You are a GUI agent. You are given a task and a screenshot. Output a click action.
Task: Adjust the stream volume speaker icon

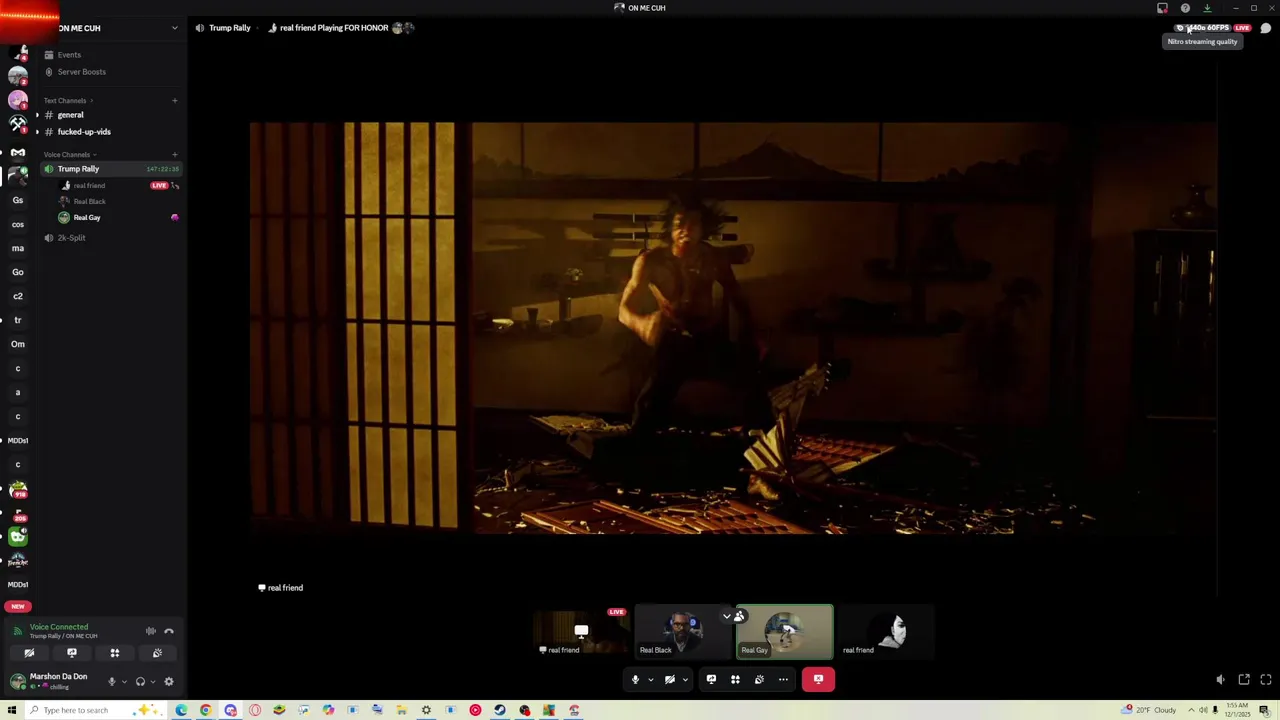point(1220,680)
